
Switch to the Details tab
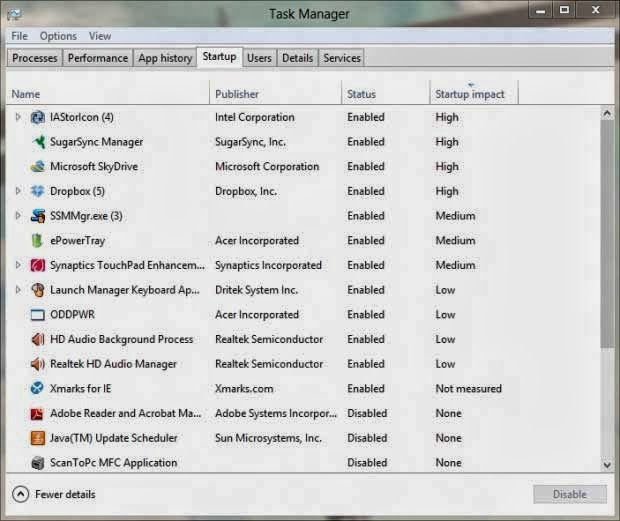point(297,58)
